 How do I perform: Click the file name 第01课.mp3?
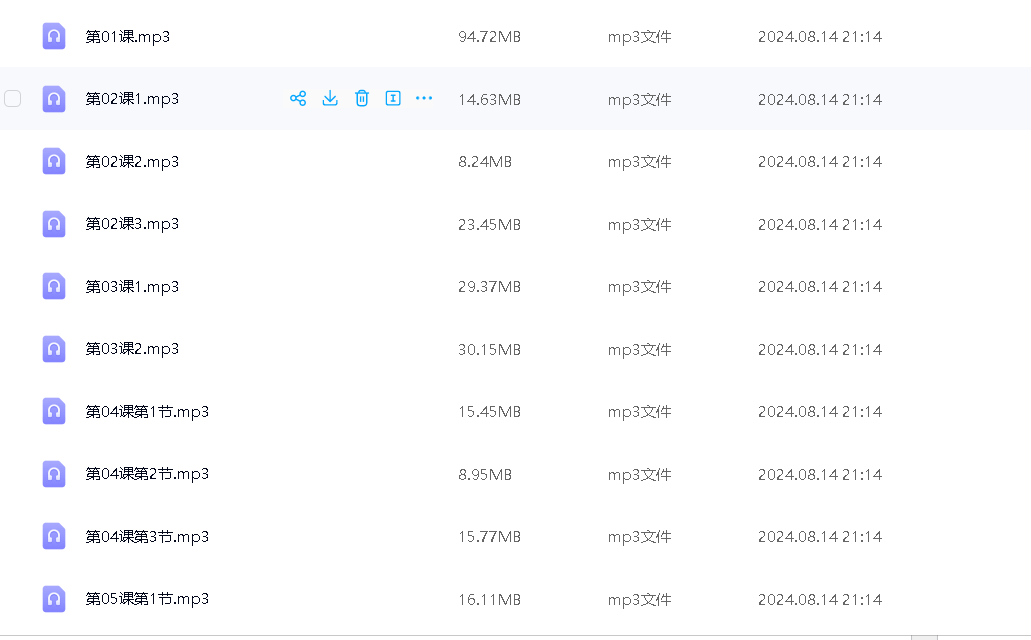click(128, 37)
